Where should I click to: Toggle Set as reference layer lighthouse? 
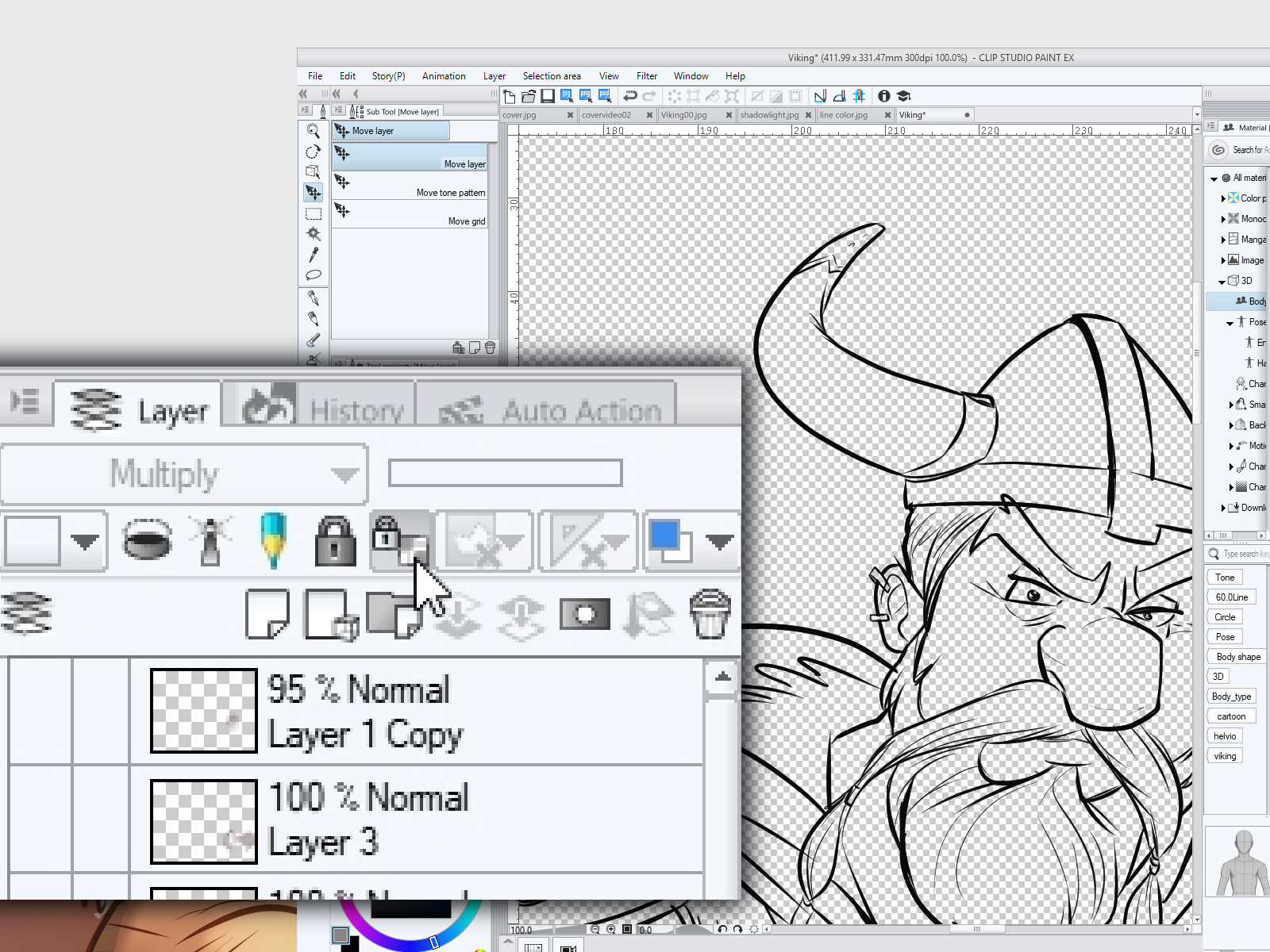coord(210,540)
